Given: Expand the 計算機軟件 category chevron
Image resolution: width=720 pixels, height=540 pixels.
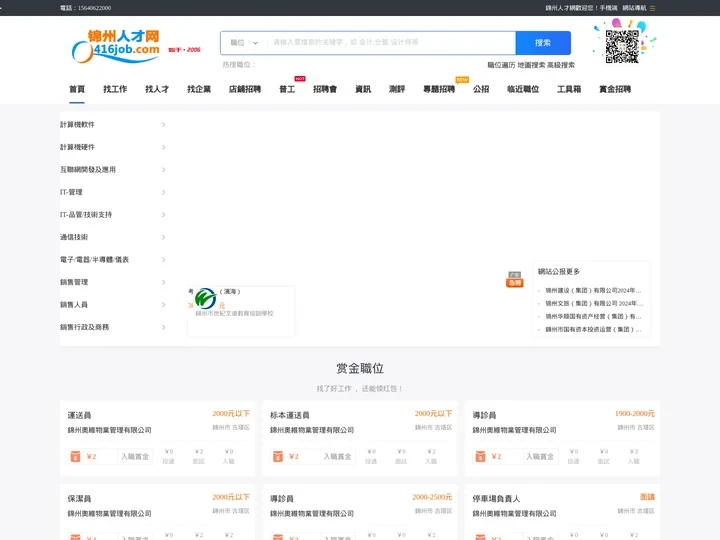Looking at the screenshot, I should (163, 125).
